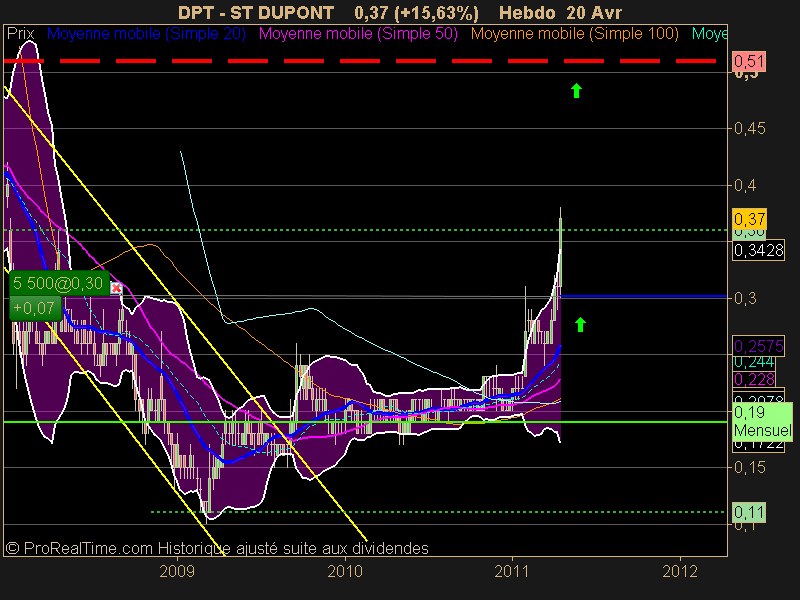Image resolution: width=800 pixels, height=600 pixels.
Task: Click the 2009 label on time axis
Action: coord(177,571)
